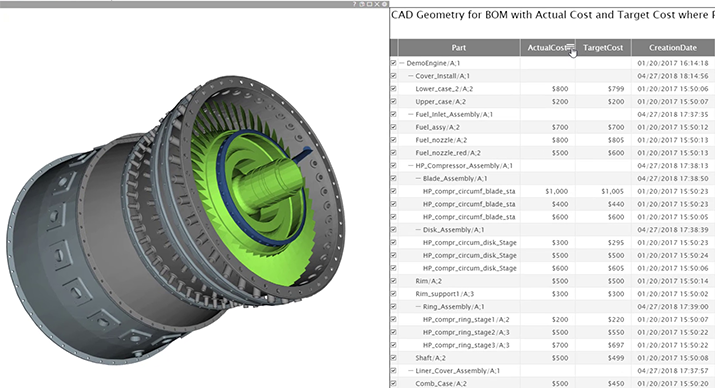Viewport: 715px width, 388px height.
Task: Toggle checkbox for Fuel_Inlet_Assembly/A;1 row
Action: click(x=394, y=114)
